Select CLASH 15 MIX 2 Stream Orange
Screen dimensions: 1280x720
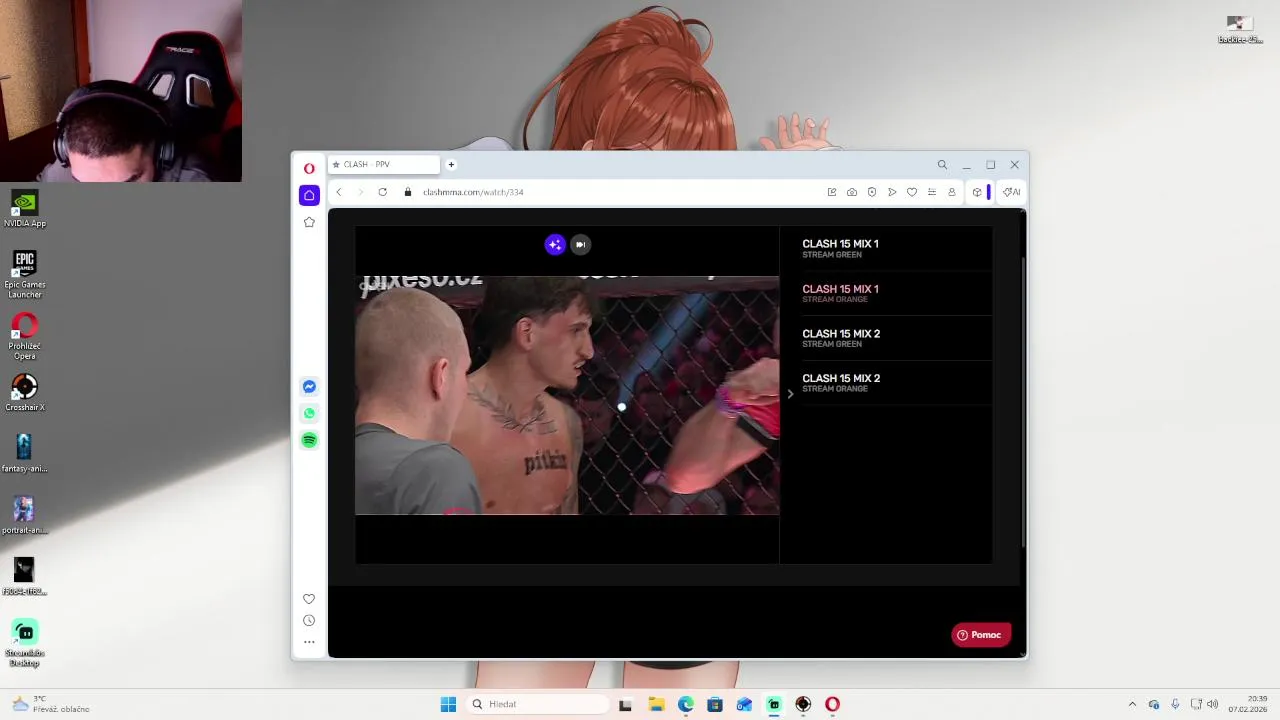[841, 383]
